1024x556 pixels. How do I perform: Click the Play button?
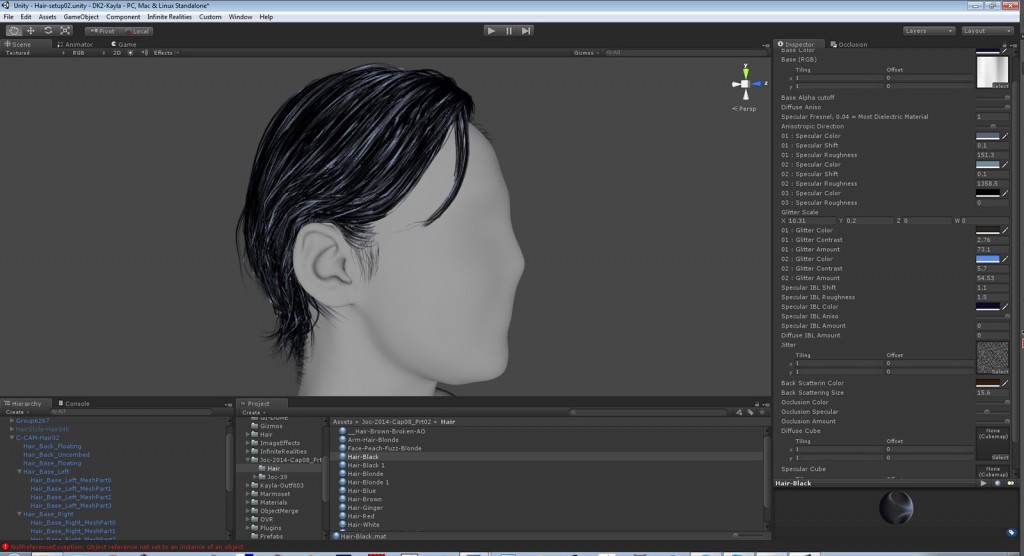pyautogui.click(x=491, y=31)
